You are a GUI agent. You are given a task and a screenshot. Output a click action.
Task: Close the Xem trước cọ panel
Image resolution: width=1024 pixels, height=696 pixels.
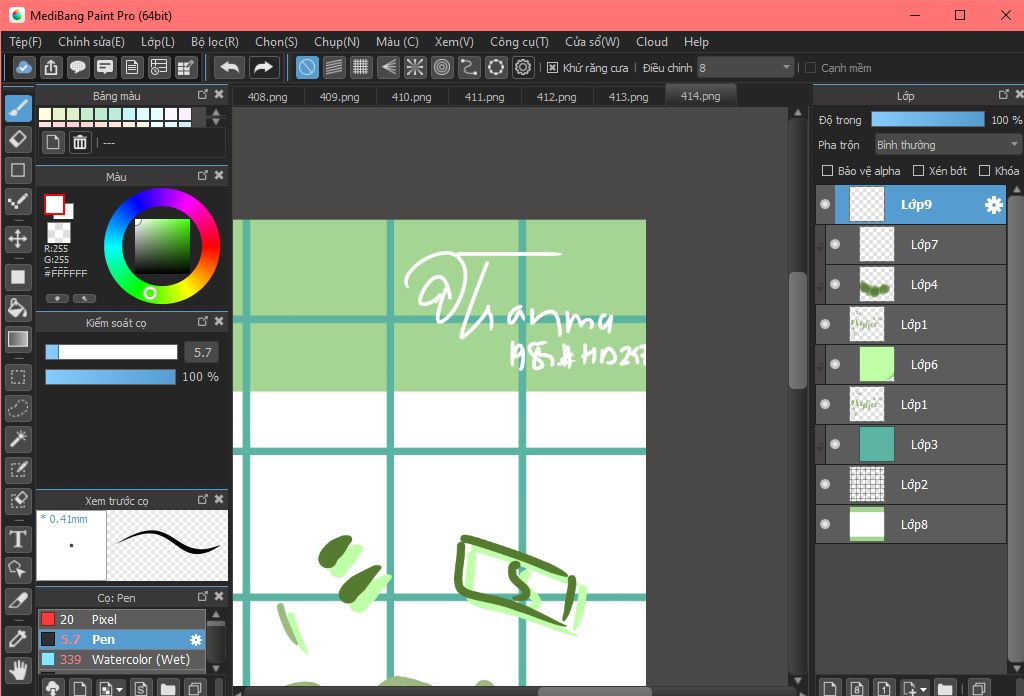point(219,499)
